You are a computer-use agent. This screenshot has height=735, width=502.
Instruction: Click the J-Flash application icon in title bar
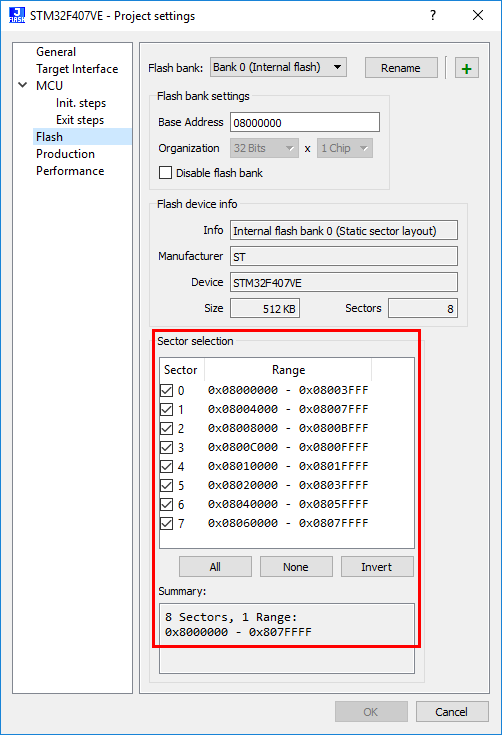click(x=17, y=15)
